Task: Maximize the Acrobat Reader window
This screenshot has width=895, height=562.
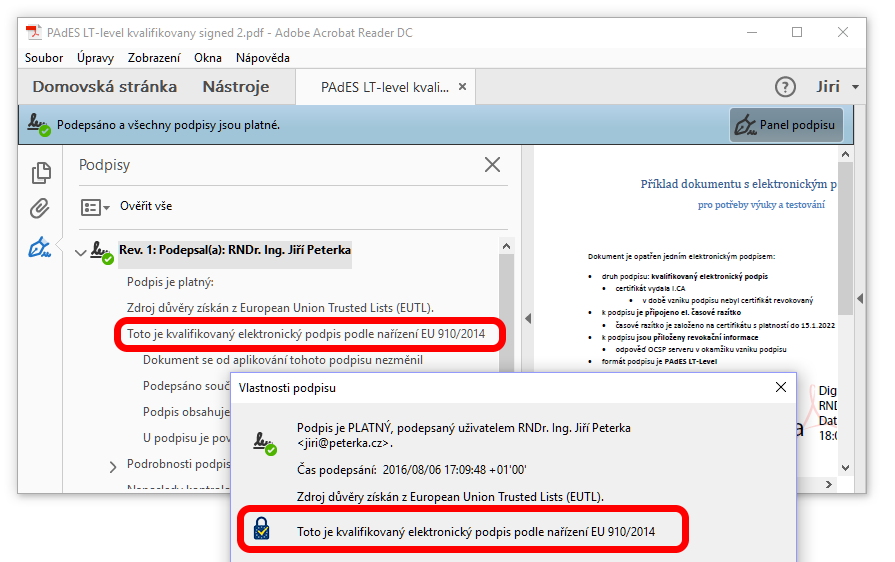Action: pos(797,33)
